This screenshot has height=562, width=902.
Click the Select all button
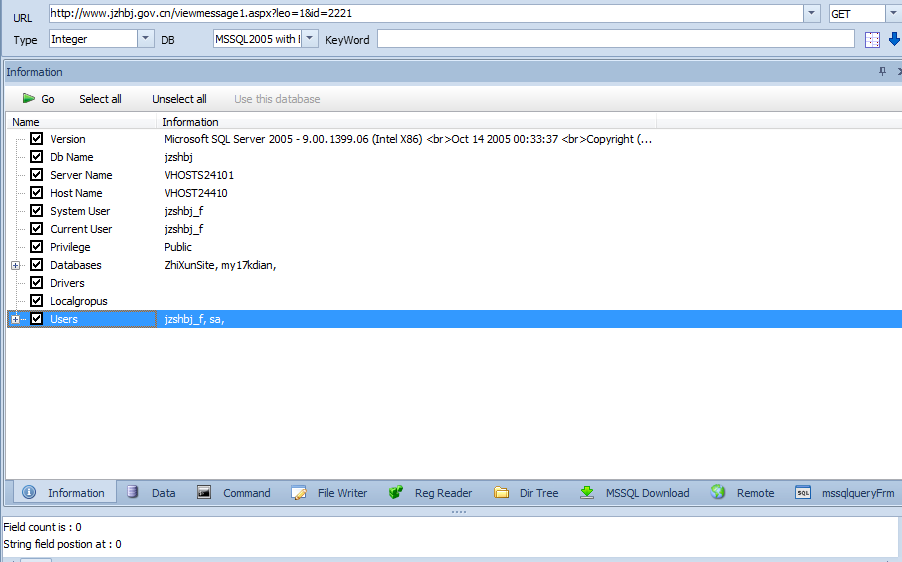click(x=100, y=99)
